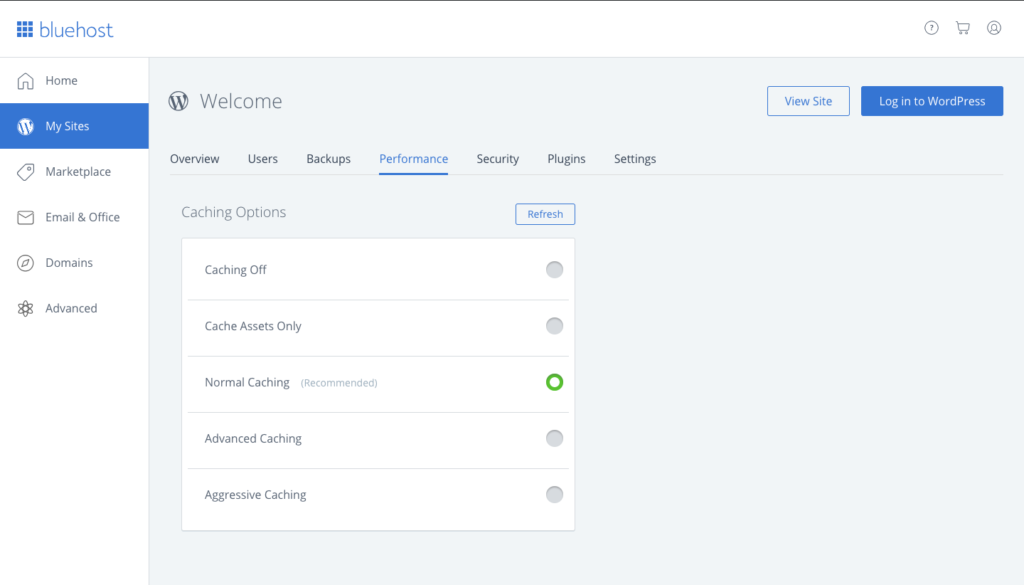The height and width of the screenshot is (585, 1024).
Task: Click the Home house icon in sidebar
Action: 25,80
